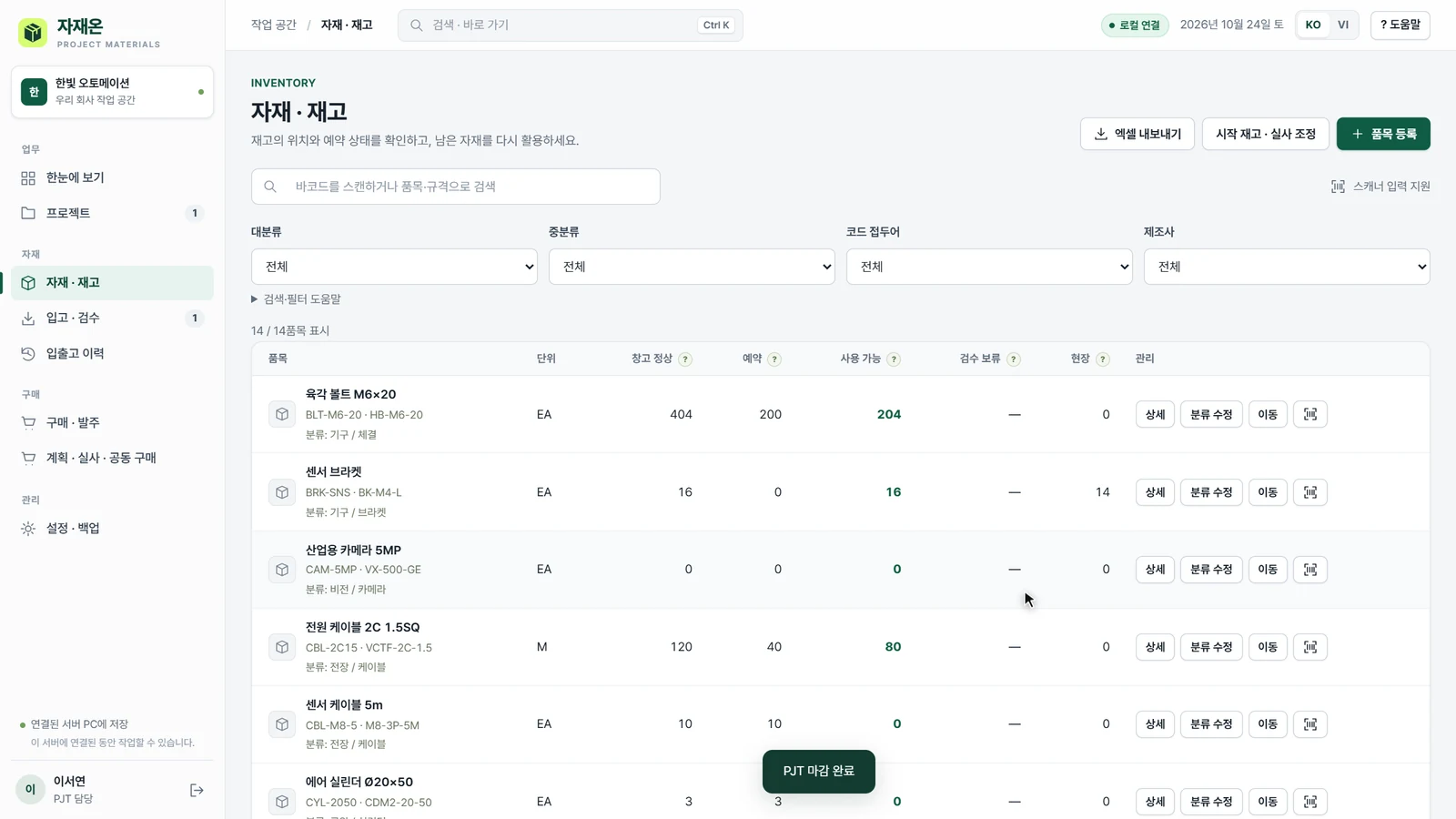This screenshot has height=819, width=1456.
Task: Open the 제조사 dropdown
Action: tap(1287, 267)
